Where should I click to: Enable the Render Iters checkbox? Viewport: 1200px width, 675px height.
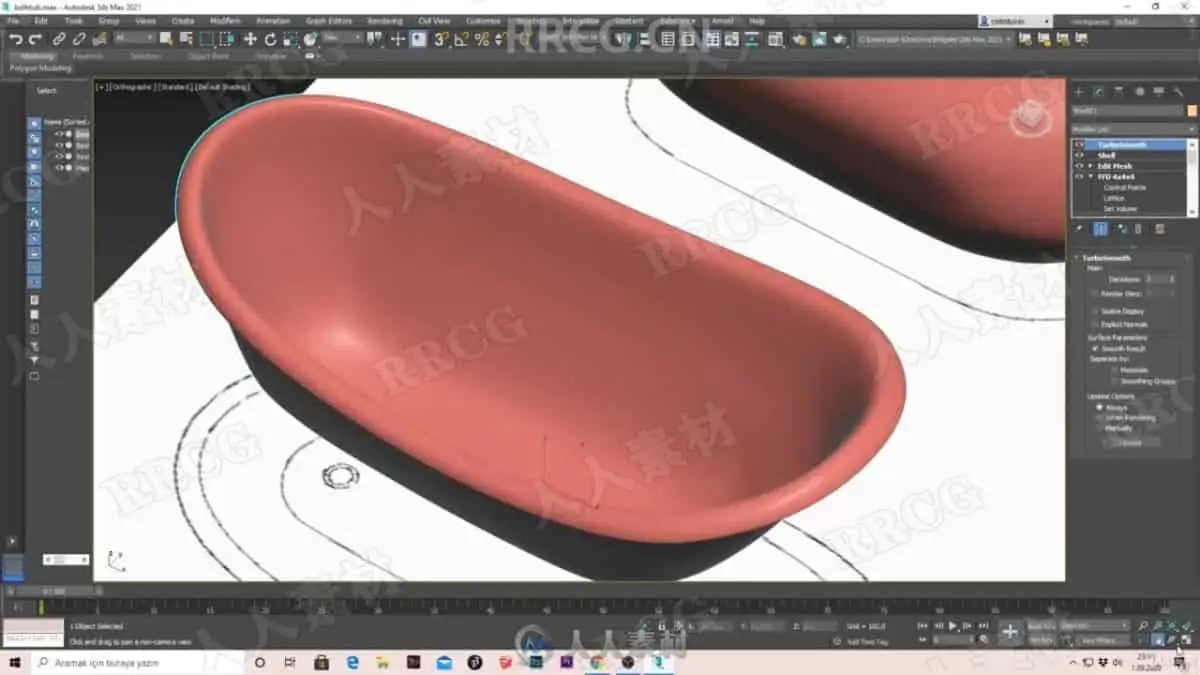1097,293
